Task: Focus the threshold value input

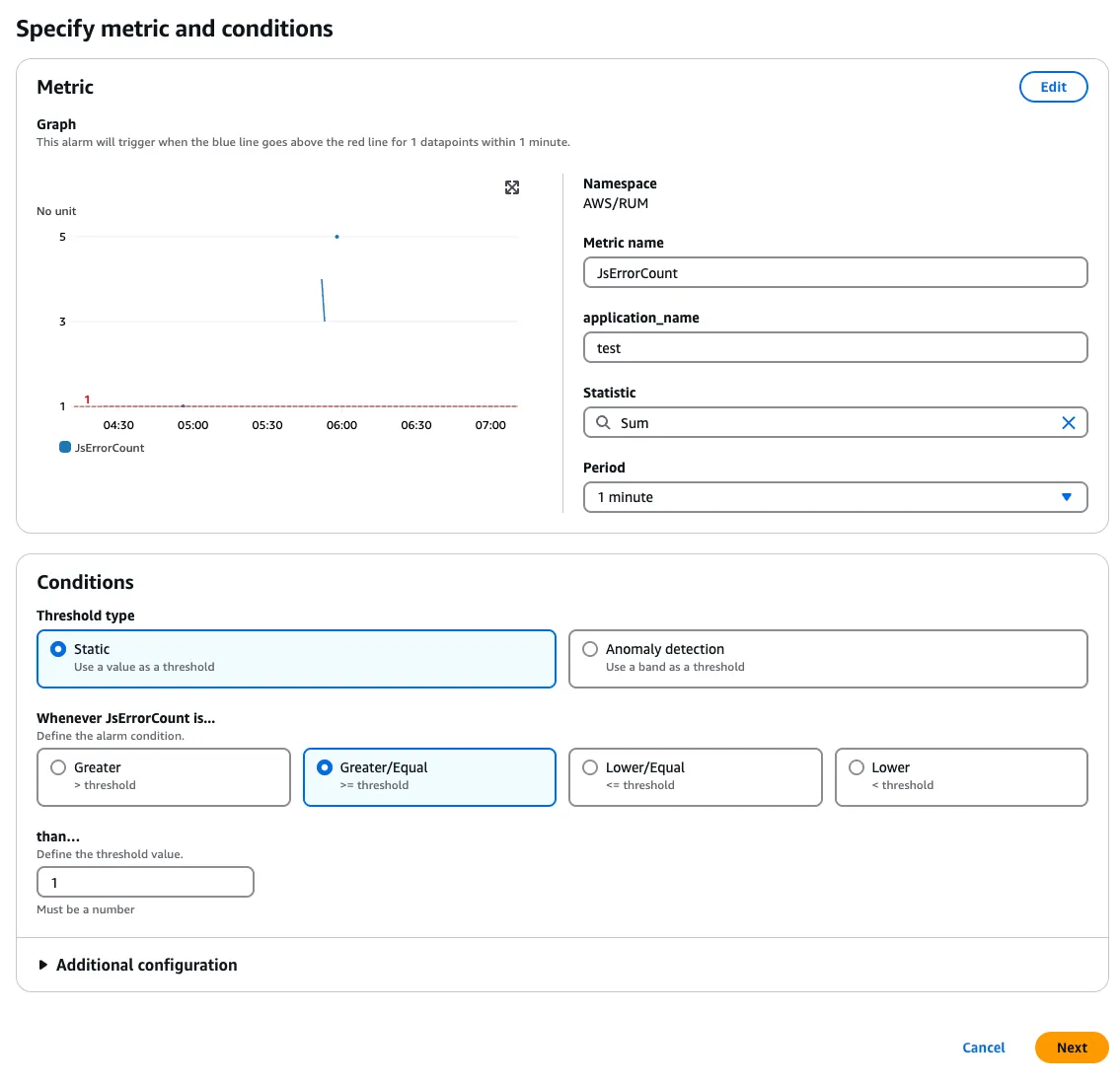Action: [x=145, y=882]
